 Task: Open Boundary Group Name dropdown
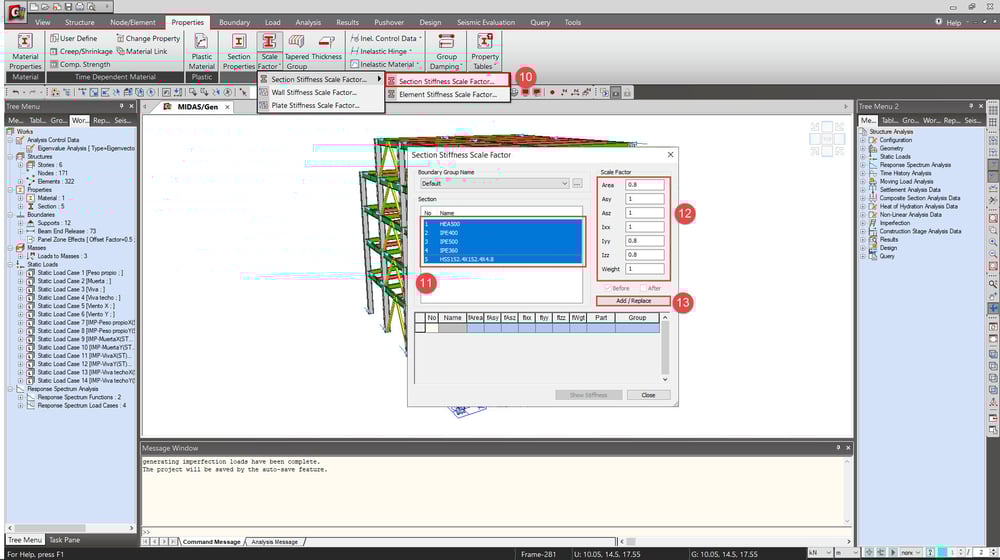pos(494,184)
